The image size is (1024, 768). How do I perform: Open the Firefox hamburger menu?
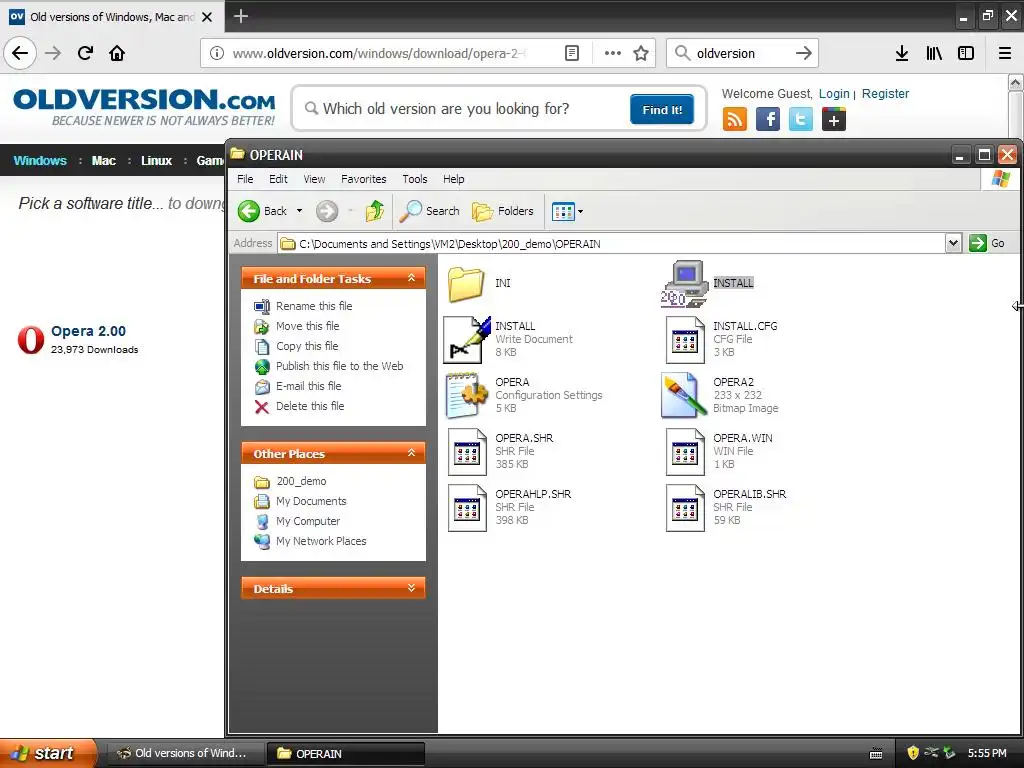coord(1005,53)
